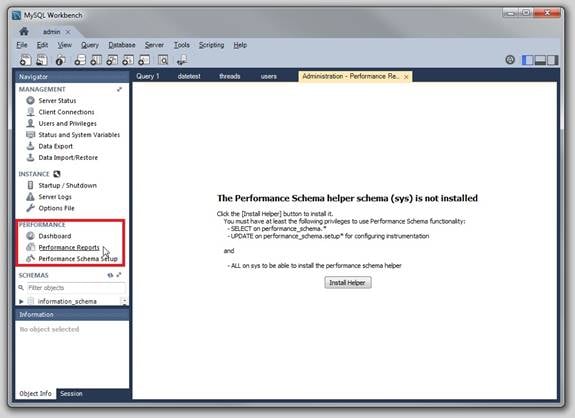Open the Tools menu
575x418 pixels.
point(182,45)
